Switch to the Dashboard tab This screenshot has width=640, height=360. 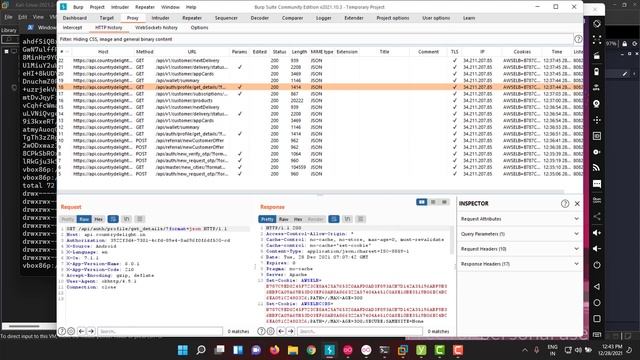tap(75, 18)
